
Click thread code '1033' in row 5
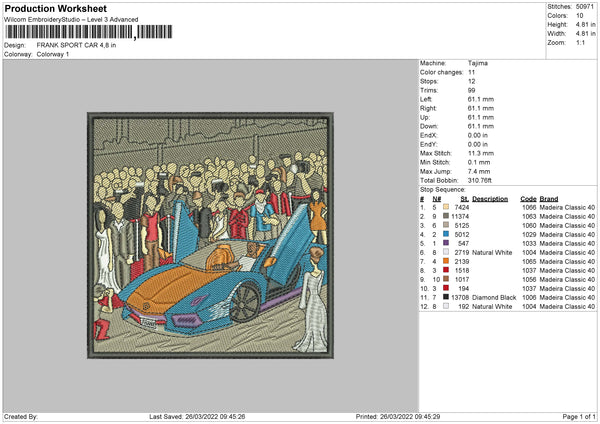pos(529,243)
